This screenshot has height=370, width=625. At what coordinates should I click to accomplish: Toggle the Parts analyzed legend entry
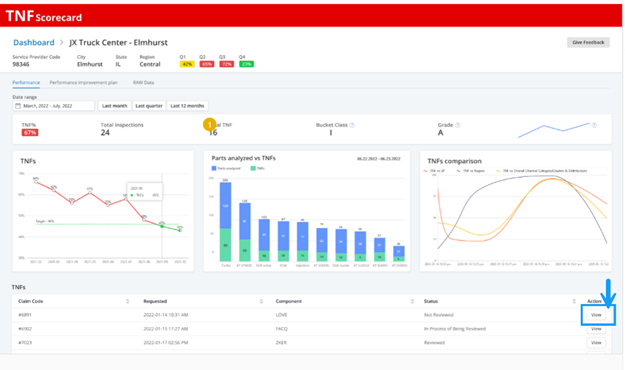[226, 169]
